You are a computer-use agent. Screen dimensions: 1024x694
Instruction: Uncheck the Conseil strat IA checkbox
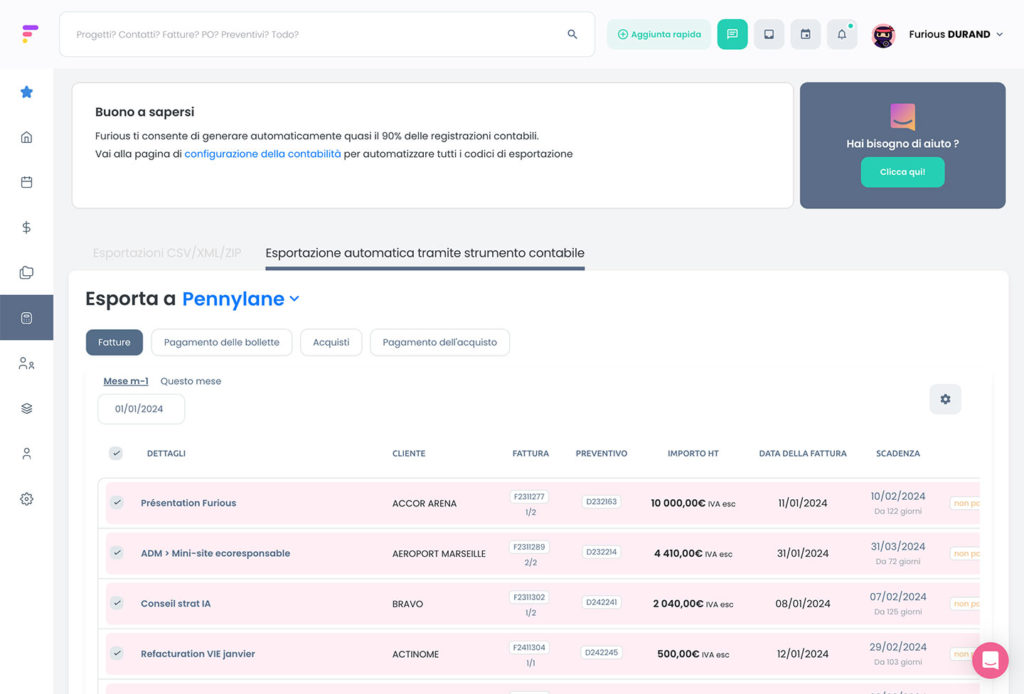pos(117,603)
